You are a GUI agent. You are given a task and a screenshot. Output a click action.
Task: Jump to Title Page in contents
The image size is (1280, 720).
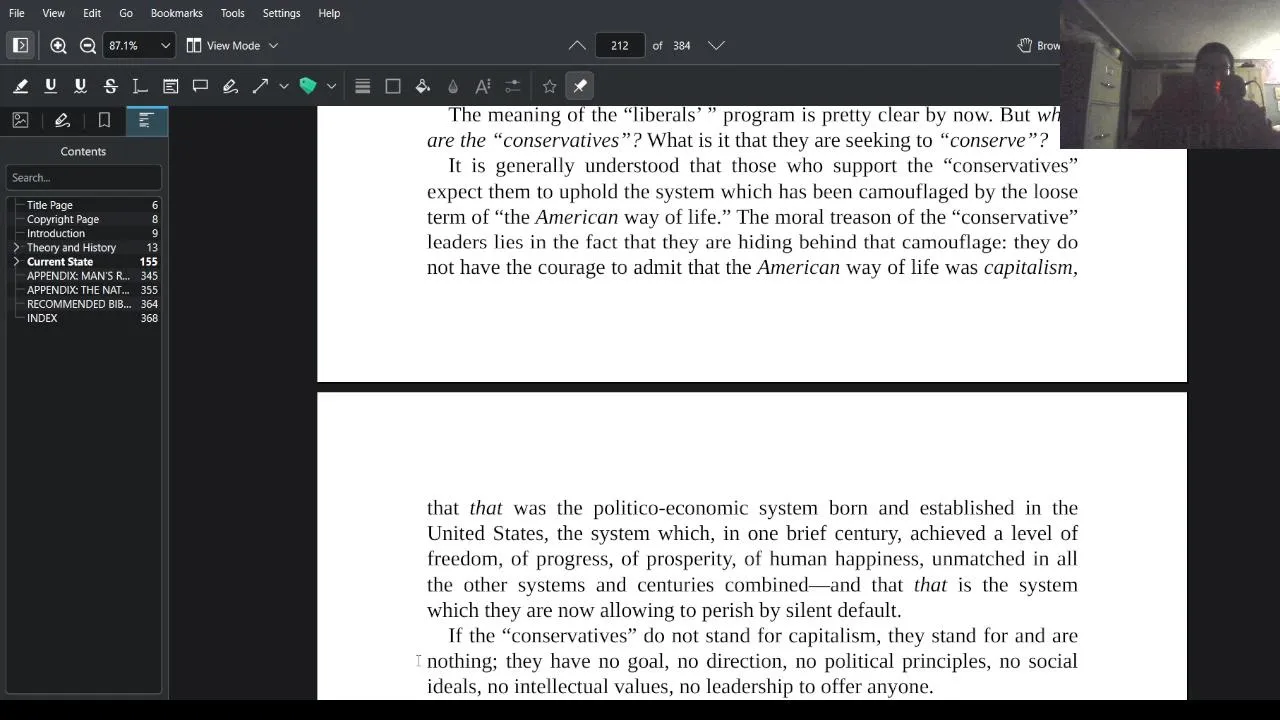tap(50, 205)
